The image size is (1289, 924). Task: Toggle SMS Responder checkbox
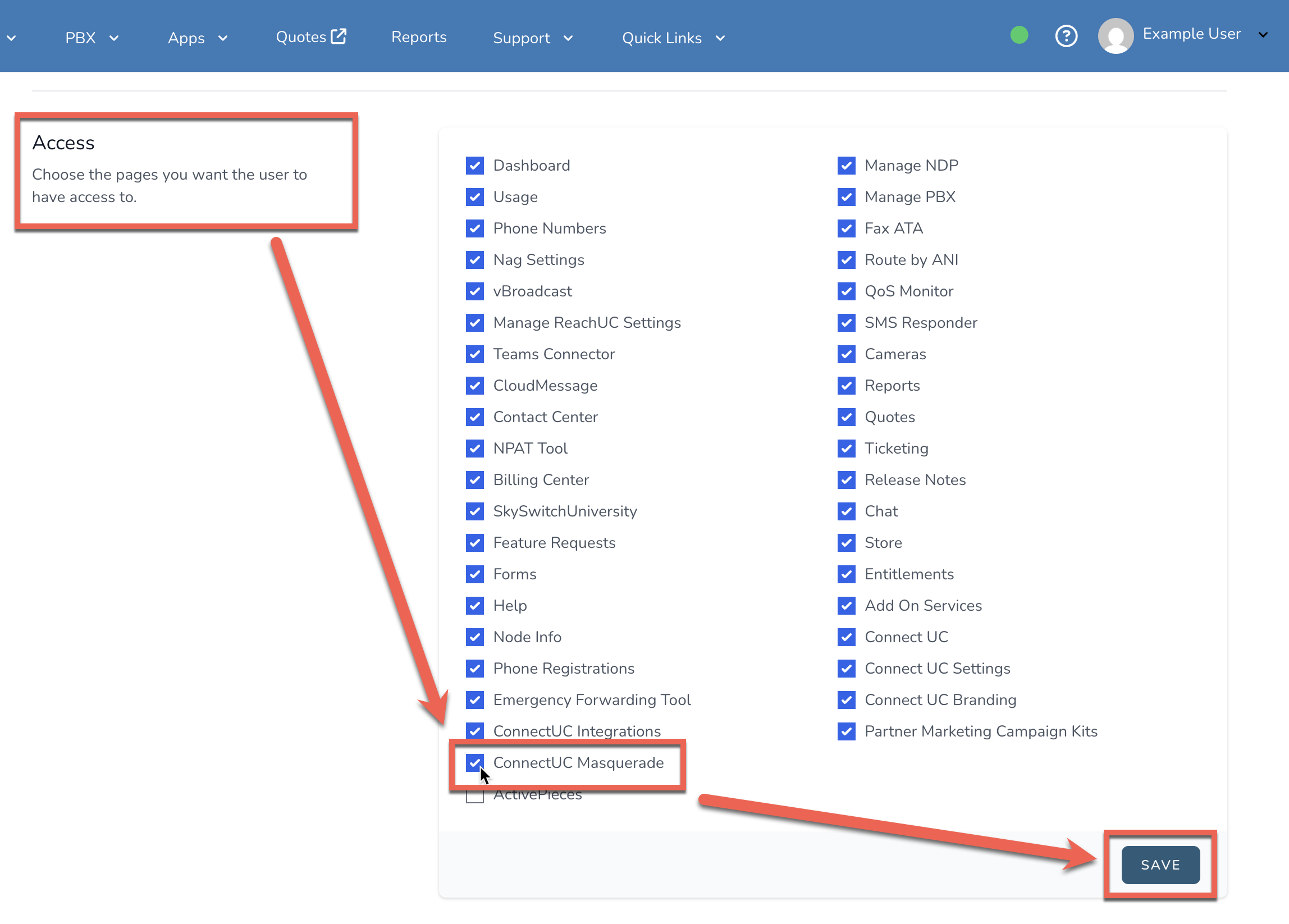click(846, 323)
